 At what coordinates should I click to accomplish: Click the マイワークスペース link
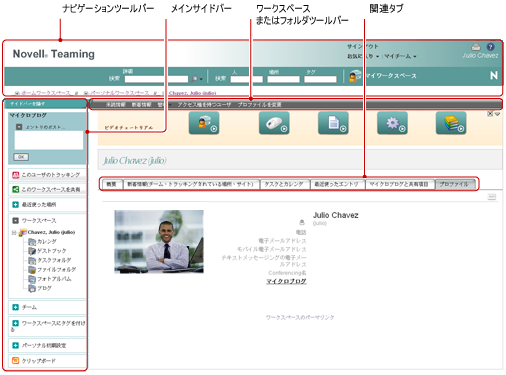(x=390, y=76)
